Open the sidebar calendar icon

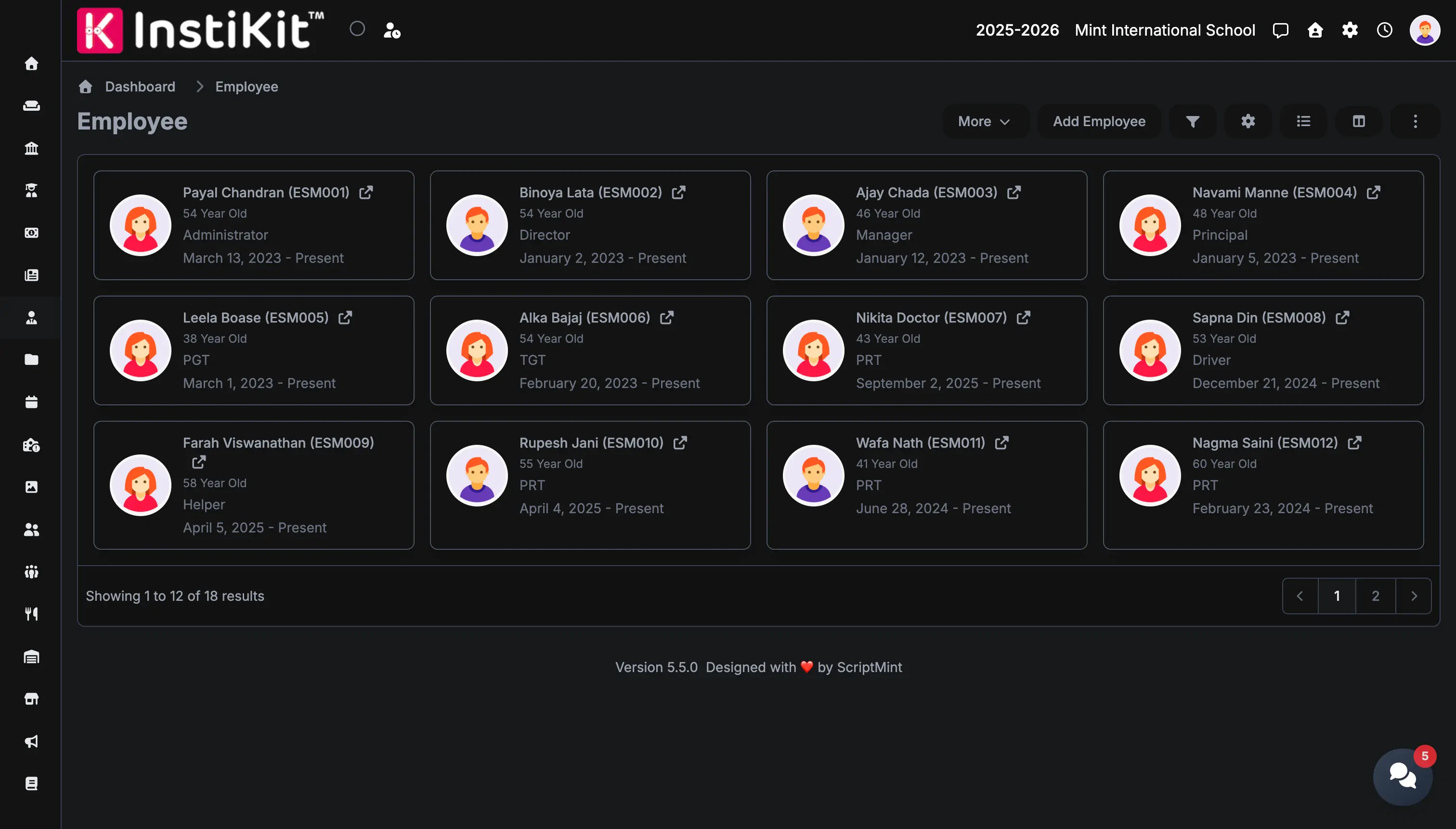pyautogui.click(x=31, y=402)
